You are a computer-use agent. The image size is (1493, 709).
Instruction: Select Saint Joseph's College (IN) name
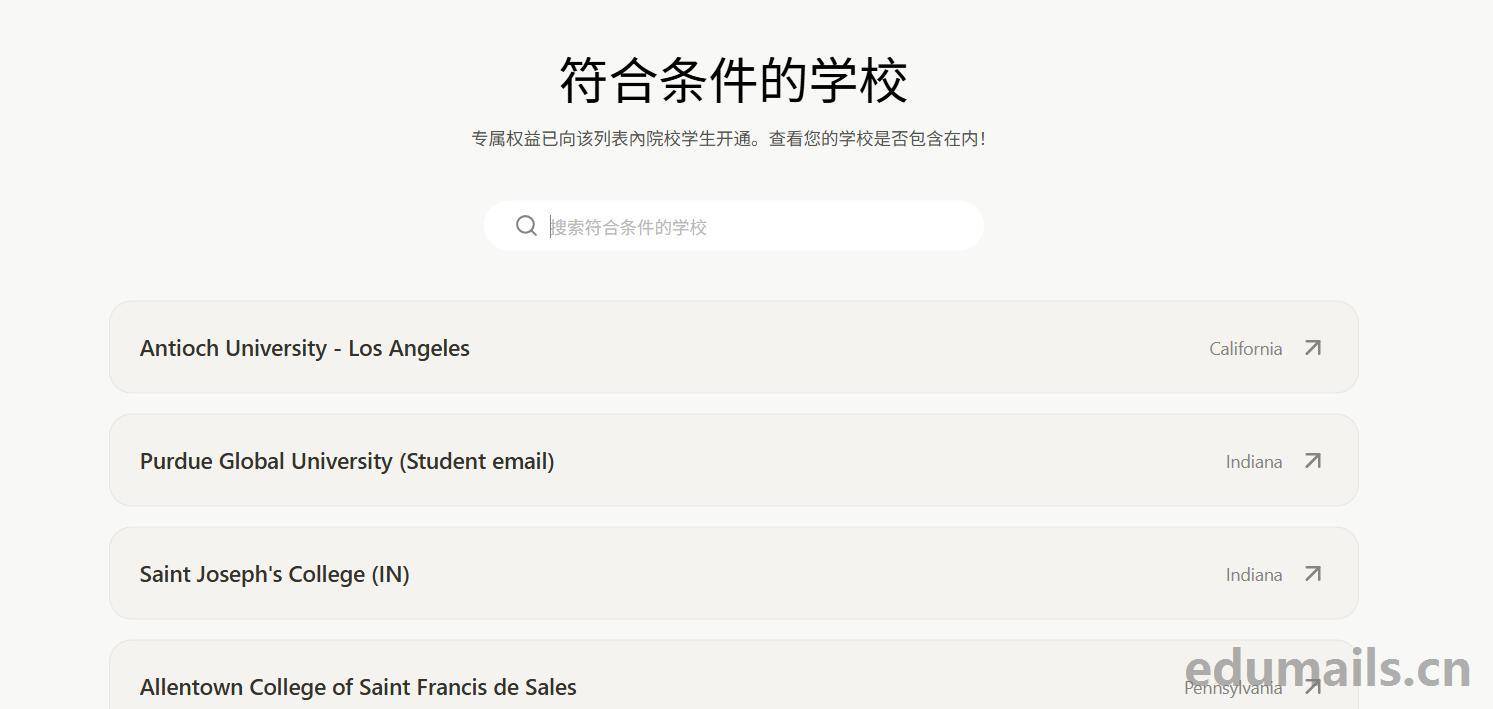(275, 574)
